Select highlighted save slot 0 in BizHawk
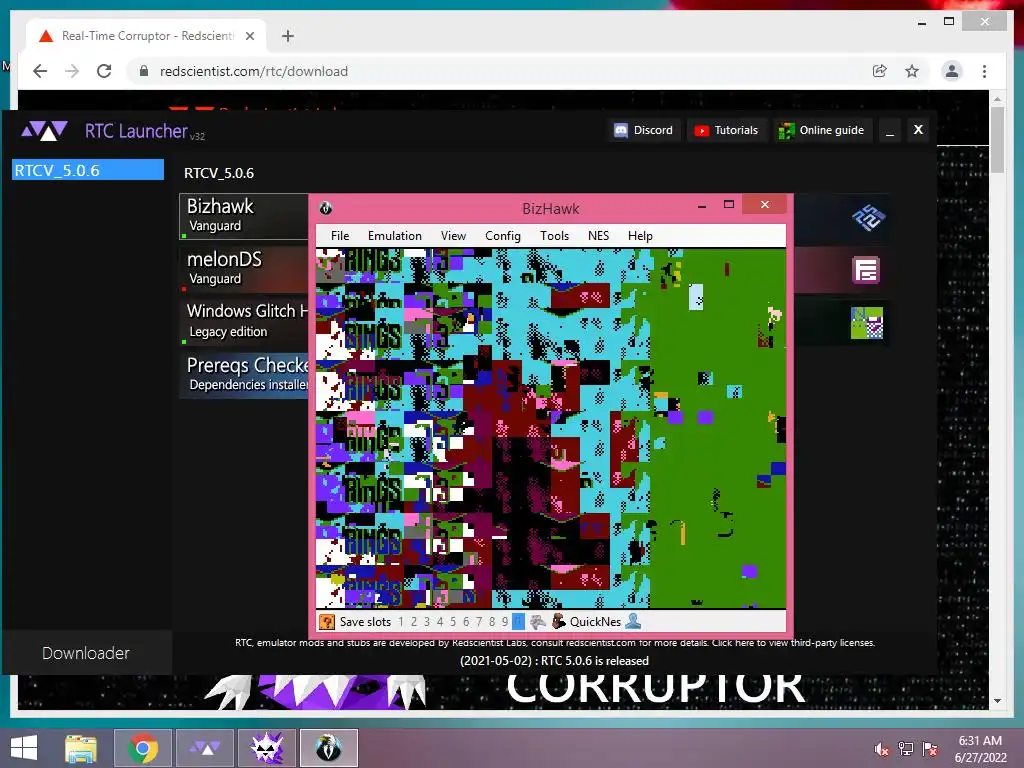 click(518, 622)
